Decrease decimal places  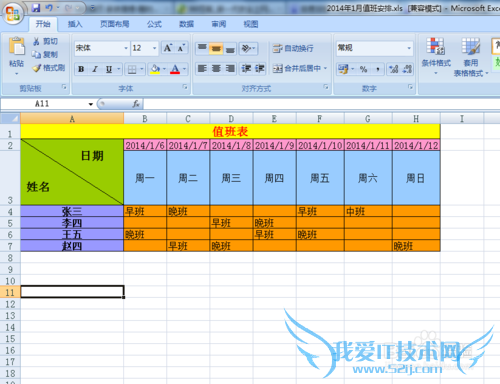click(x=407, y=69)
